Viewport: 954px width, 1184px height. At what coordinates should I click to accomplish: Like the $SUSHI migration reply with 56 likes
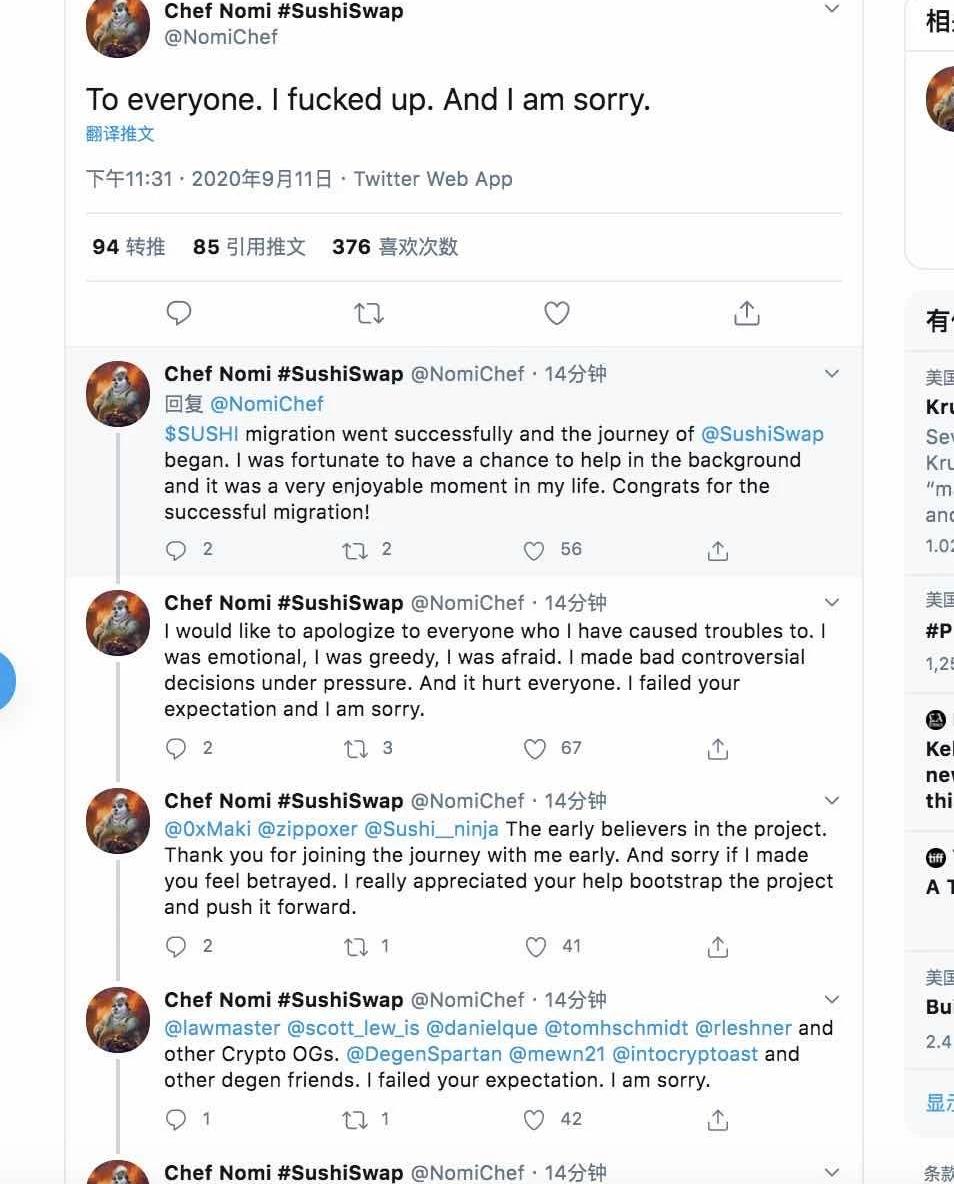coord(535,550)
